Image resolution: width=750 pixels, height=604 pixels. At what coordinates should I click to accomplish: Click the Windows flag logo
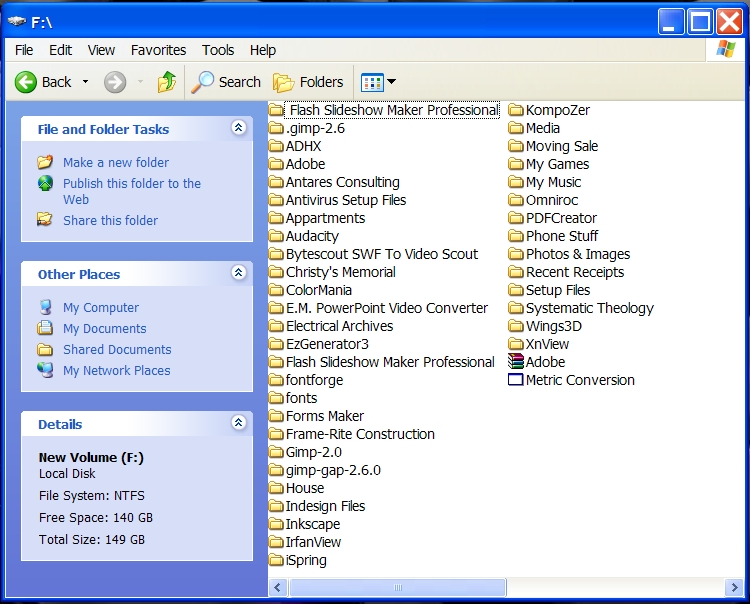(726, 49)
